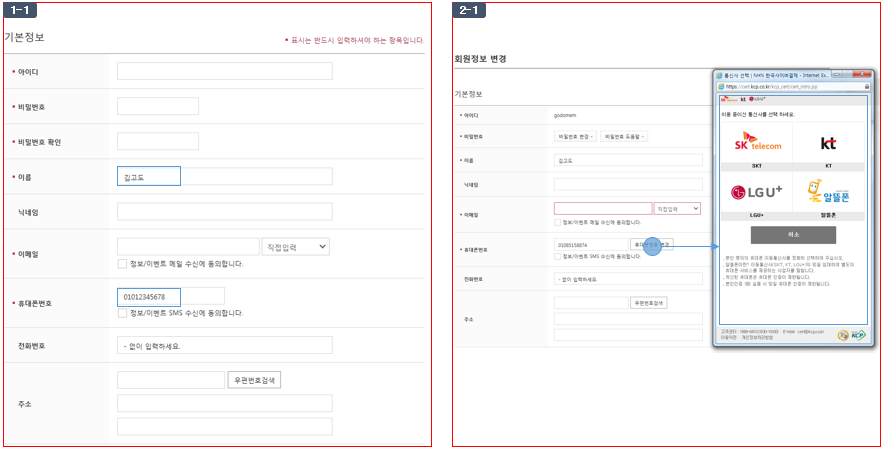Click postal code field in panel 1-1
Screen dimensions: 884x449
[171, 380]
